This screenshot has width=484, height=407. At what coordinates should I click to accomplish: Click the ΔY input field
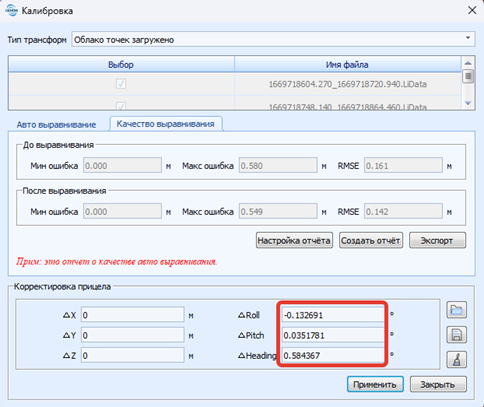pyautogui.click(x=132, y=335)
